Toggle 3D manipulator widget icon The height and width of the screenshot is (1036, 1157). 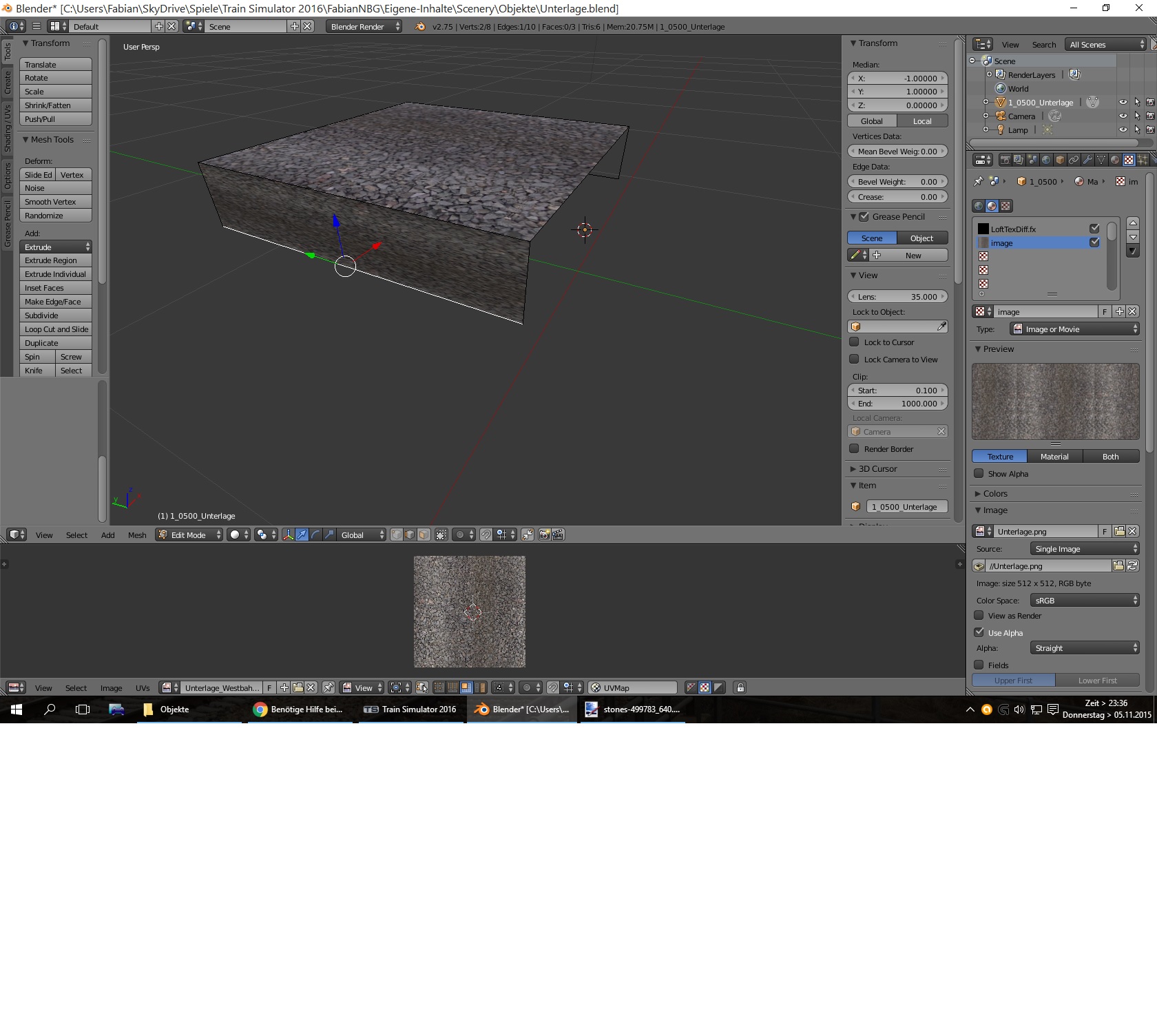point(288,535)
